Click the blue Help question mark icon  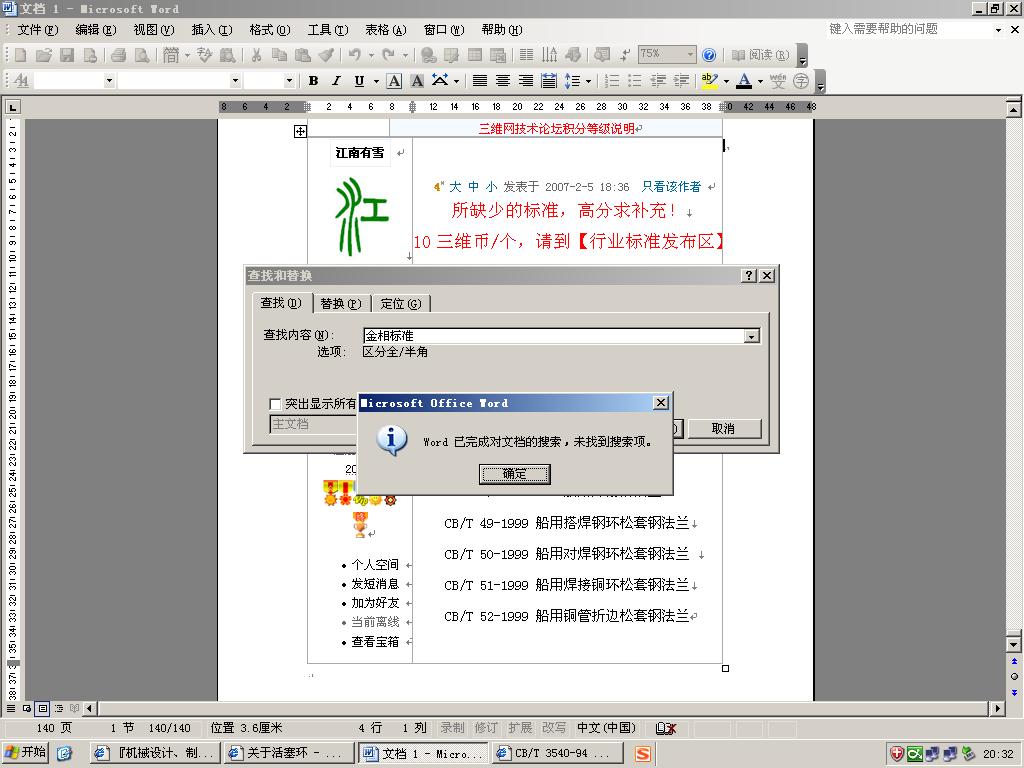709,56
